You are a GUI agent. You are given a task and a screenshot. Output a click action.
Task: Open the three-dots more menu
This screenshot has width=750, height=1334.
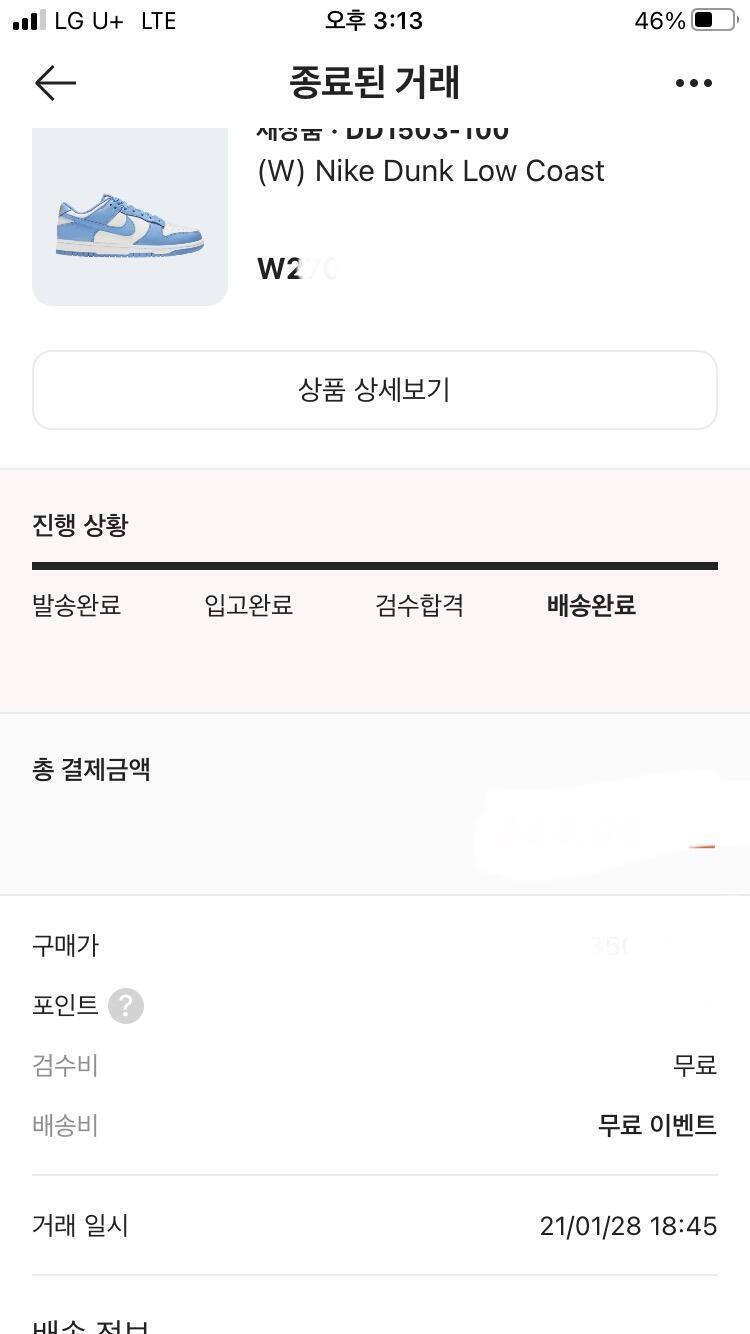pyautogui.click(x=693, y=83)
